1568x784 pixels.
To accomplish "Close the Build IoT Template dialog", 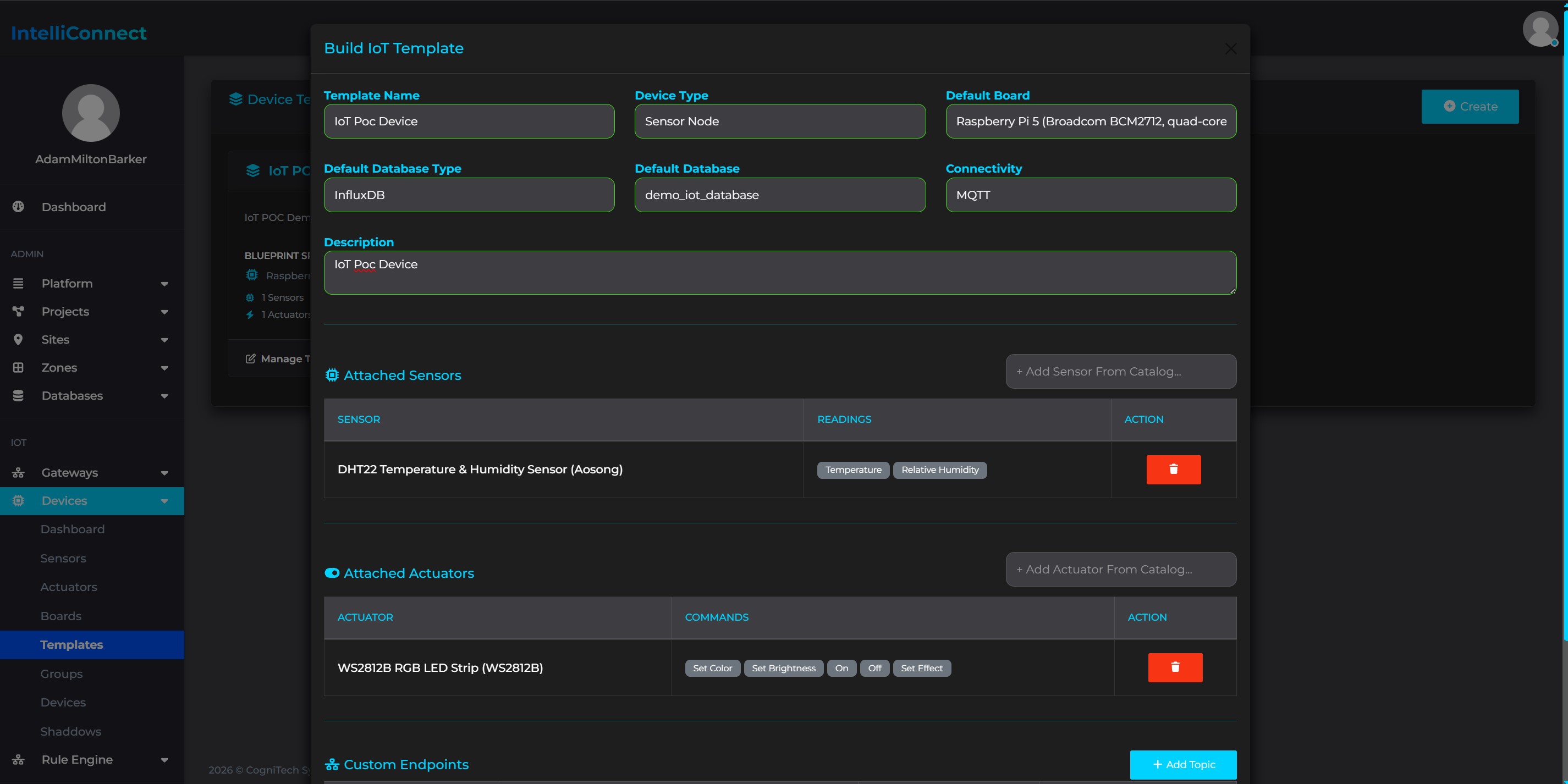I will point(1231,49).
